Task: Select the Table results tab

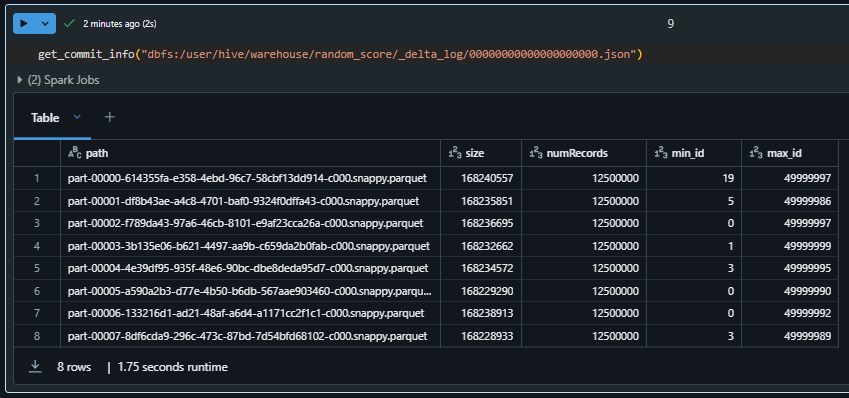Action: pos(45,118)
